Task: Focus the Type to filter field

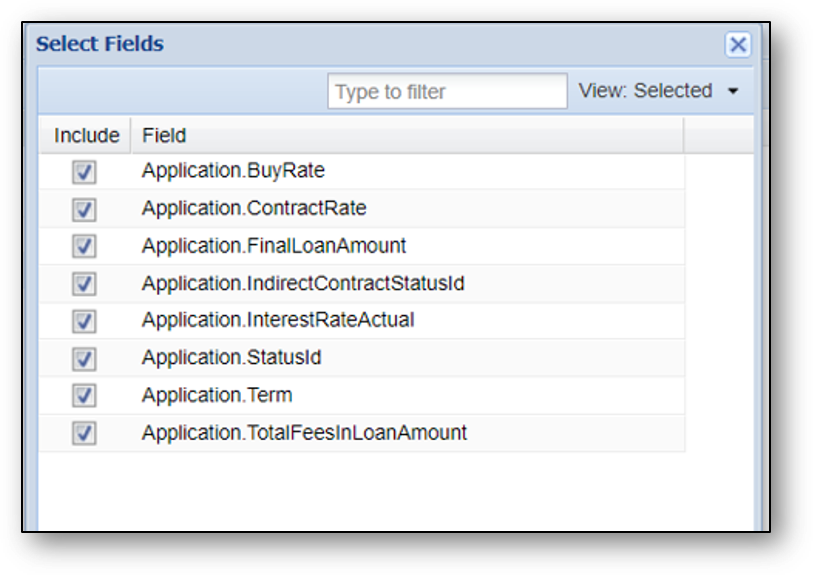Action: click(x=447, y=91)
